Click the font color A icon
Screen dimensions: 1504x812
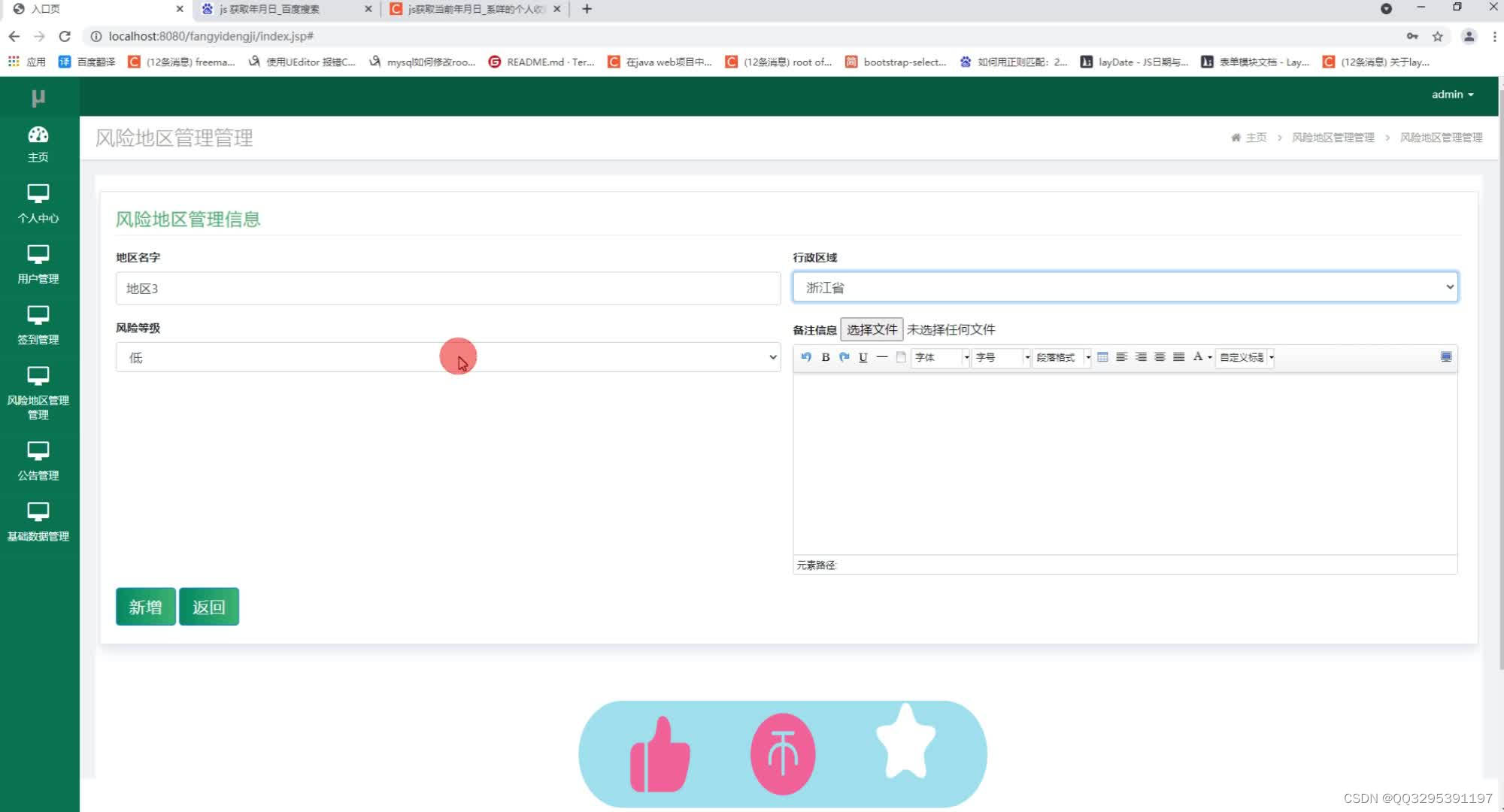click(1197, 357)
